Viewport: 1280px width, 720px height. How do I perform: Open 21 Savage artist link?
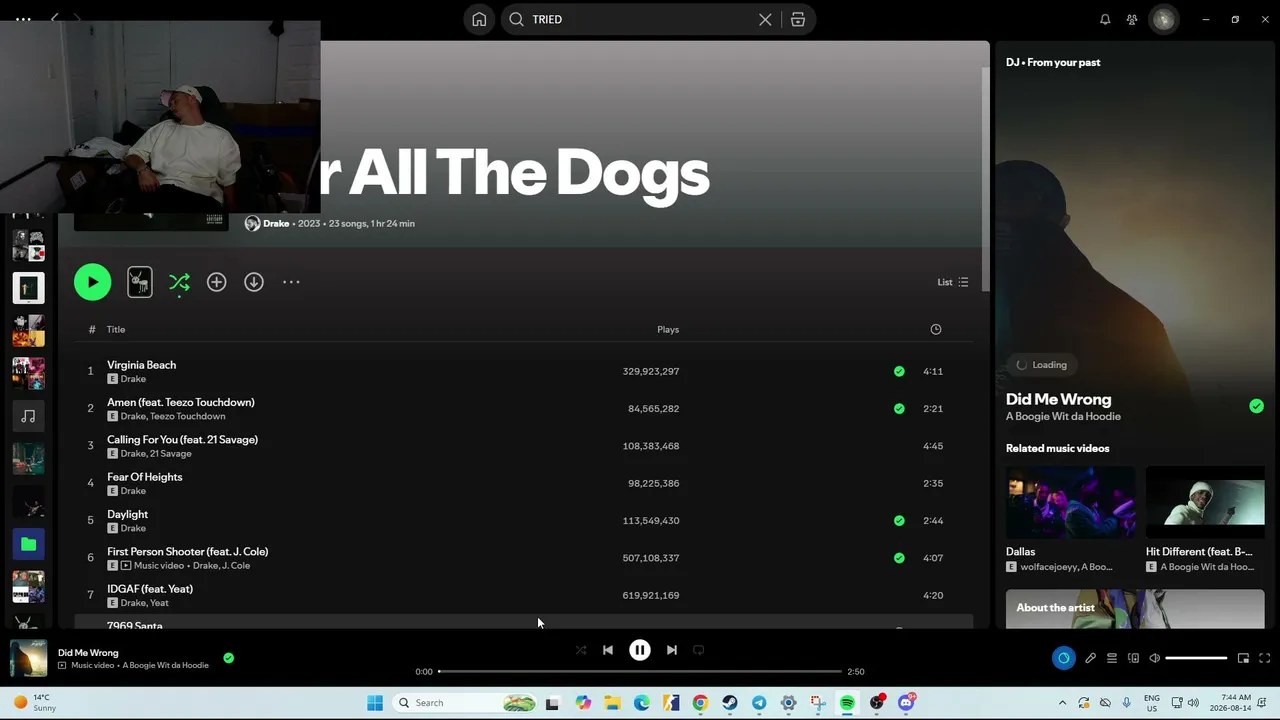[x=171, y=454]
